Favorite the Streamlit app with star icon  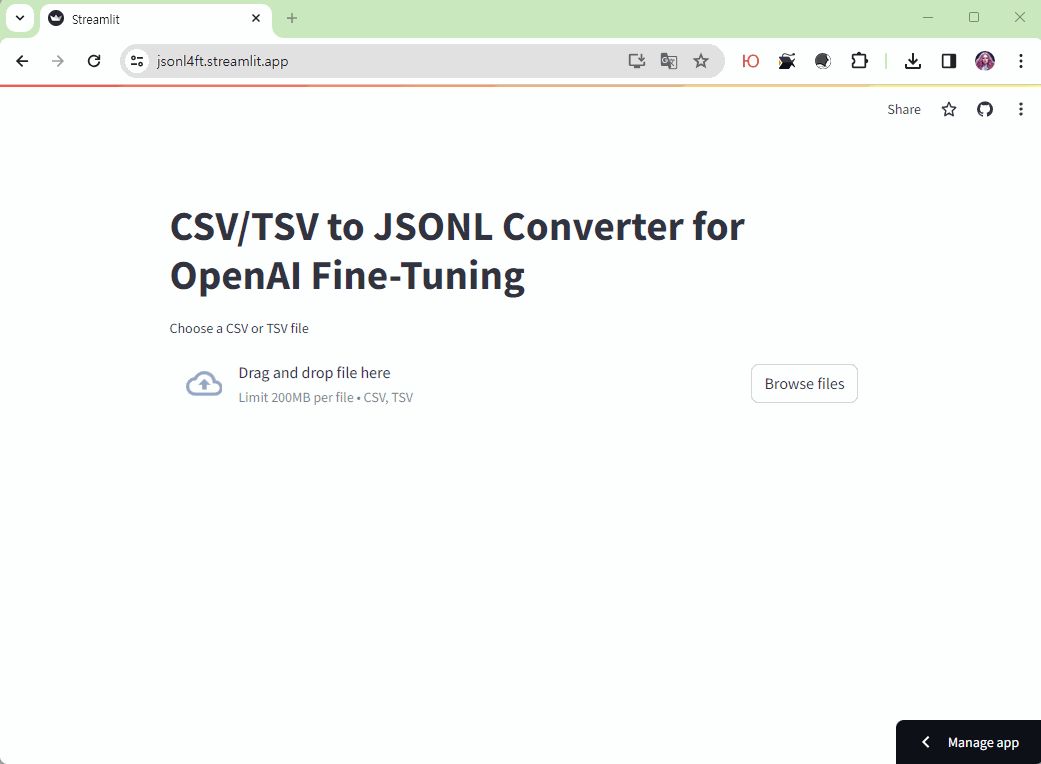(949, 110)
